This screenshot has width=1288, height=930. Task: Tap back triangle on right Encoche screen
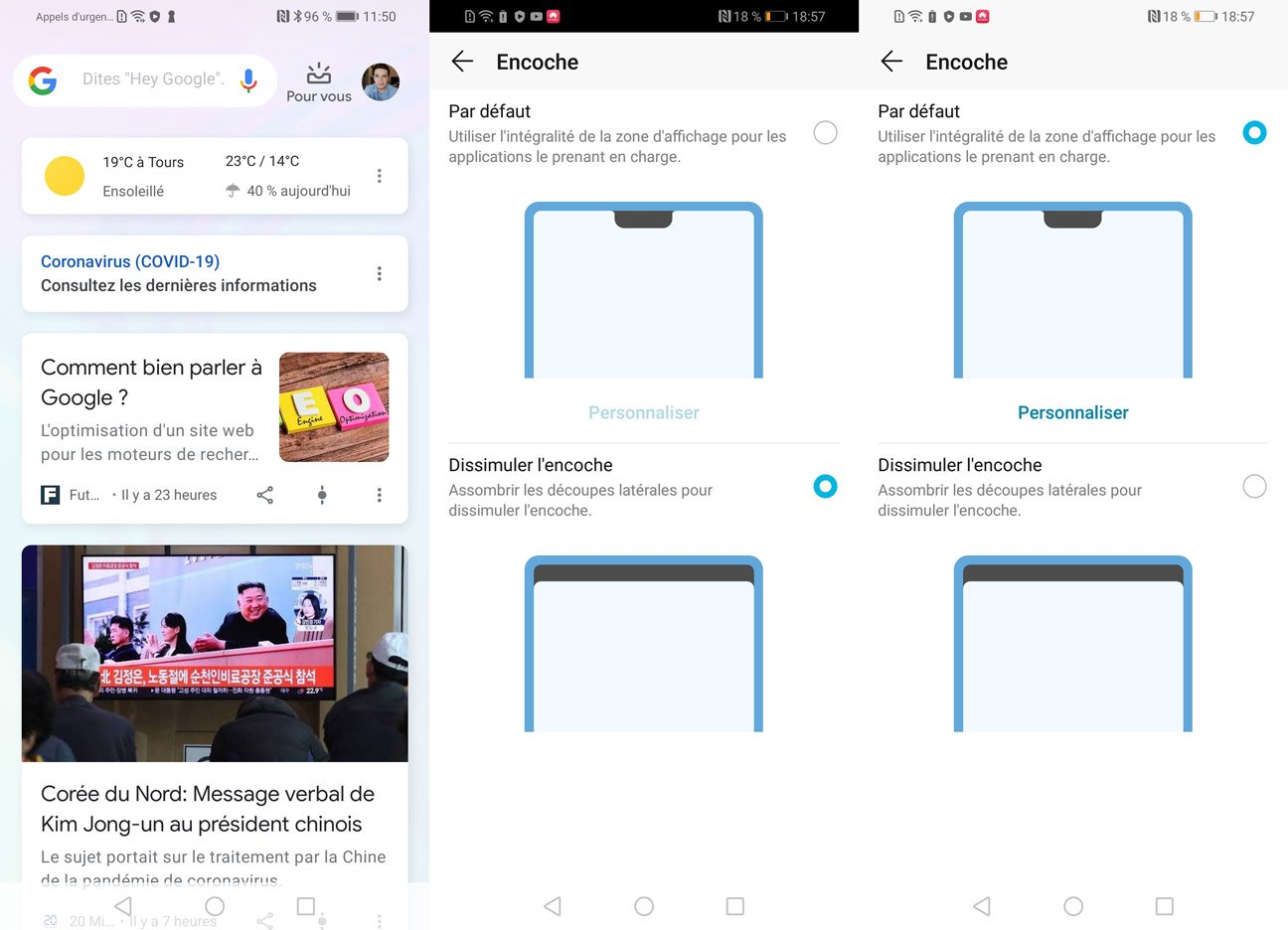[x=982, y=906]
